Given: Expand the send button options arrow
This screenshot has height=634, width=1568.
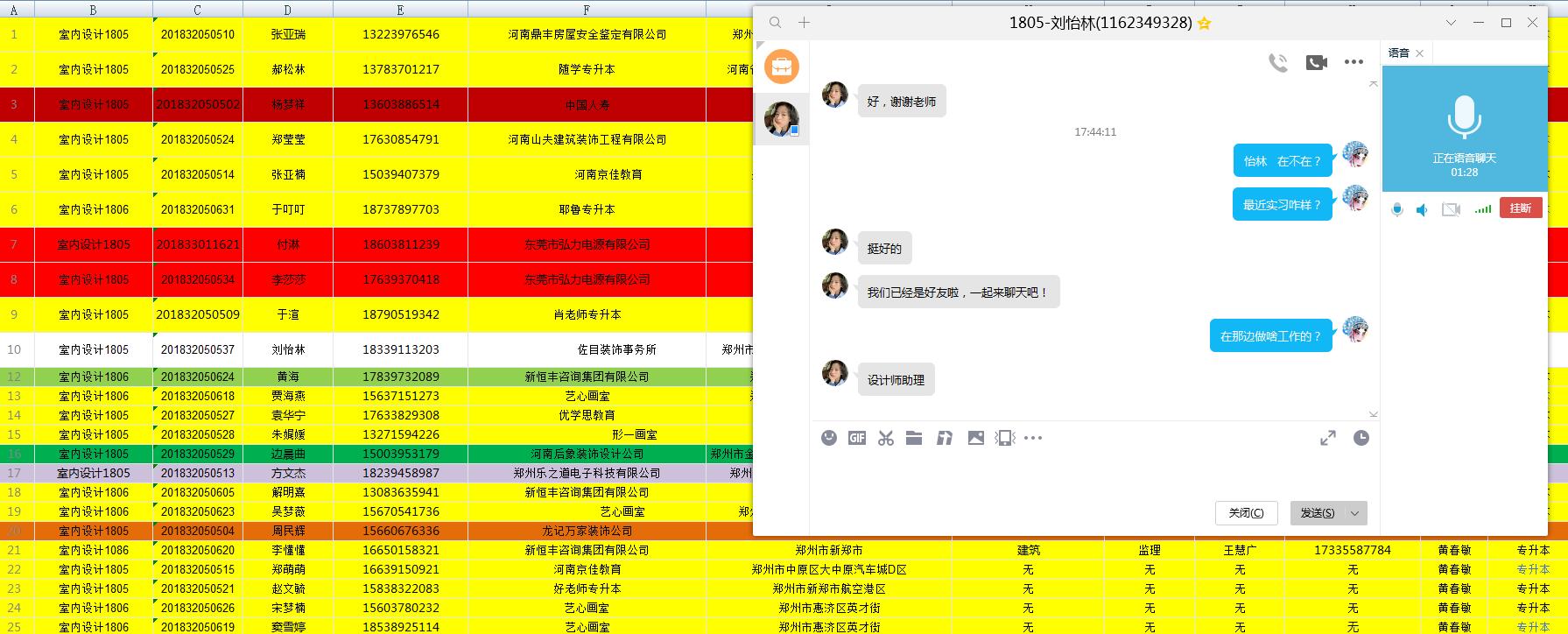Looking at the screenshot, I should tap(1354, 513).
